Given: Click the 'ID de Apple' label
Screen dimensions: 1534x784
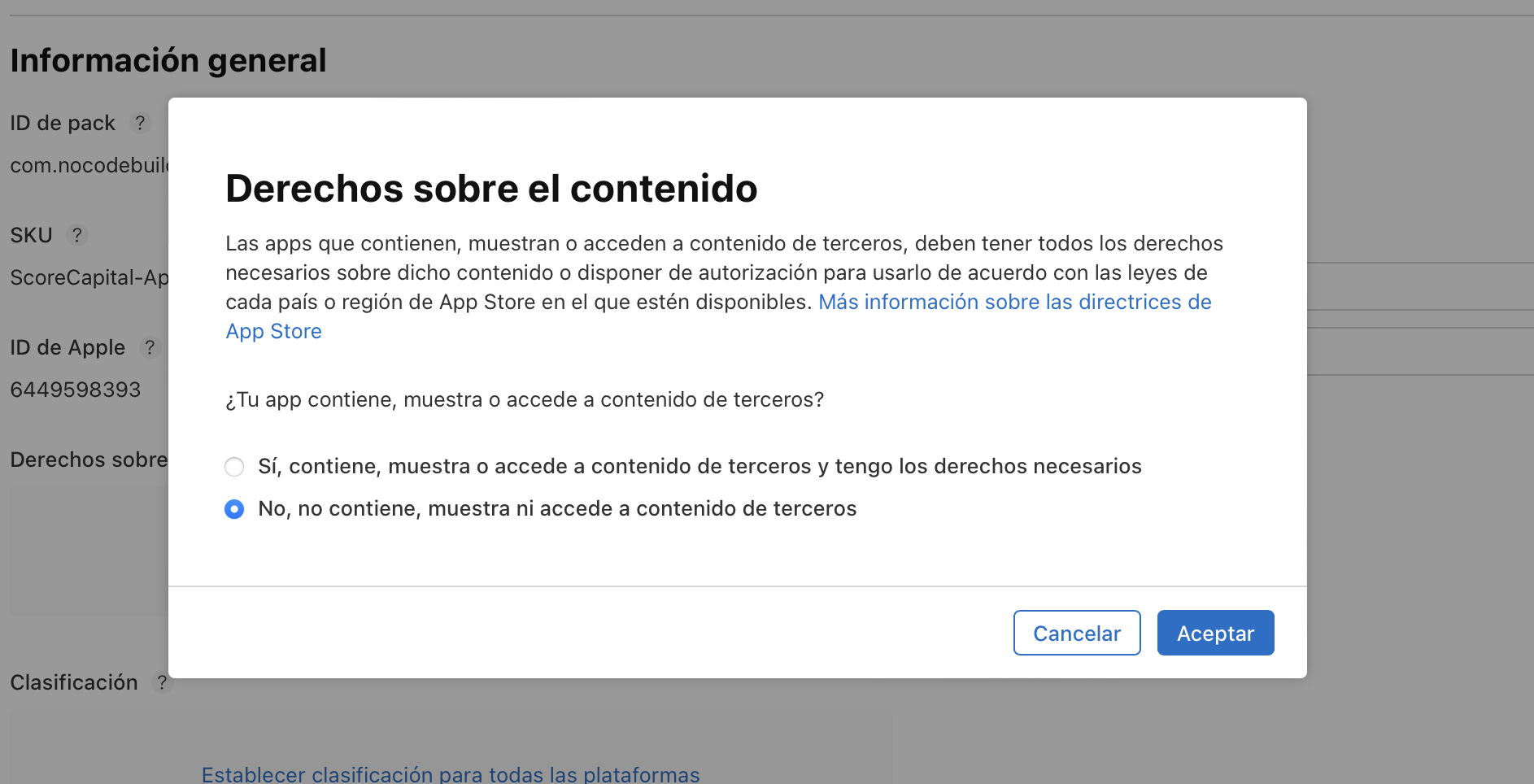Looking at the screenshot, I should coord(68,347).
